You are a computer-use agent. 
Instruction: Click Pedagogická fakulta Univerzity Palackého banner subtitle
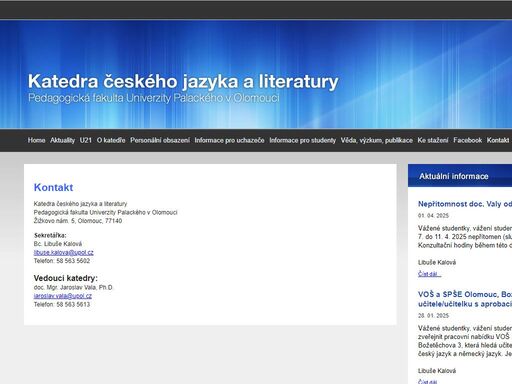(154, 98)
